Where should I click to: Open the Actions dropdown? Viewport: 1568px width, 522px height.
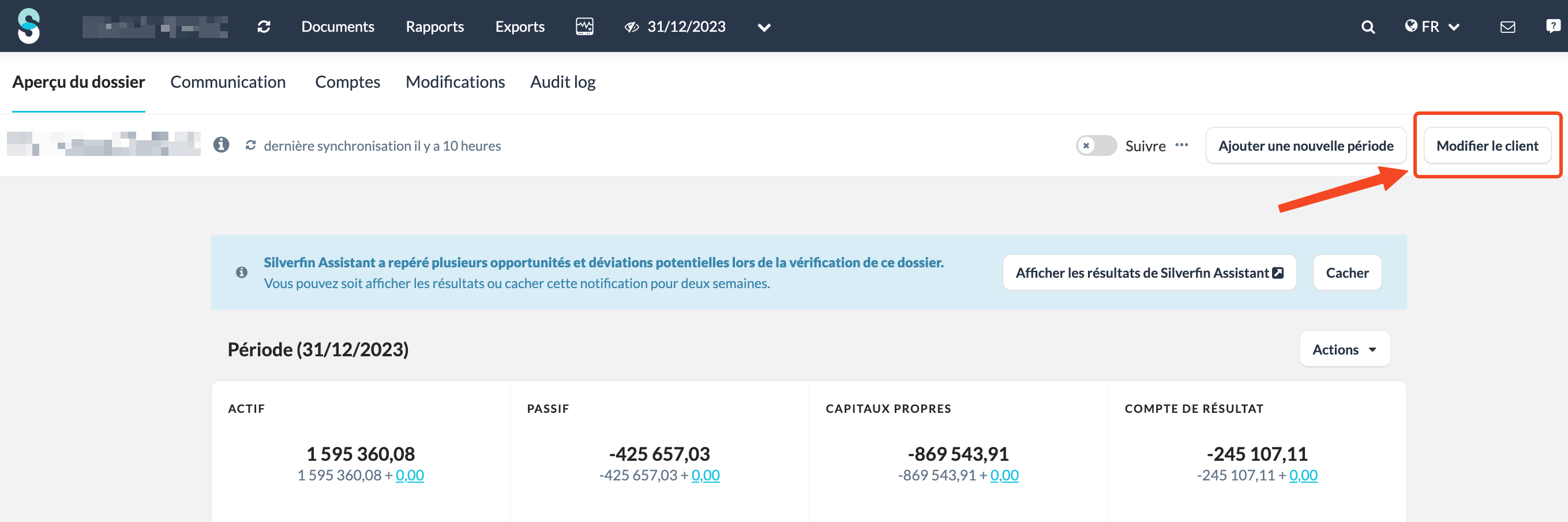pos(1345,349)
